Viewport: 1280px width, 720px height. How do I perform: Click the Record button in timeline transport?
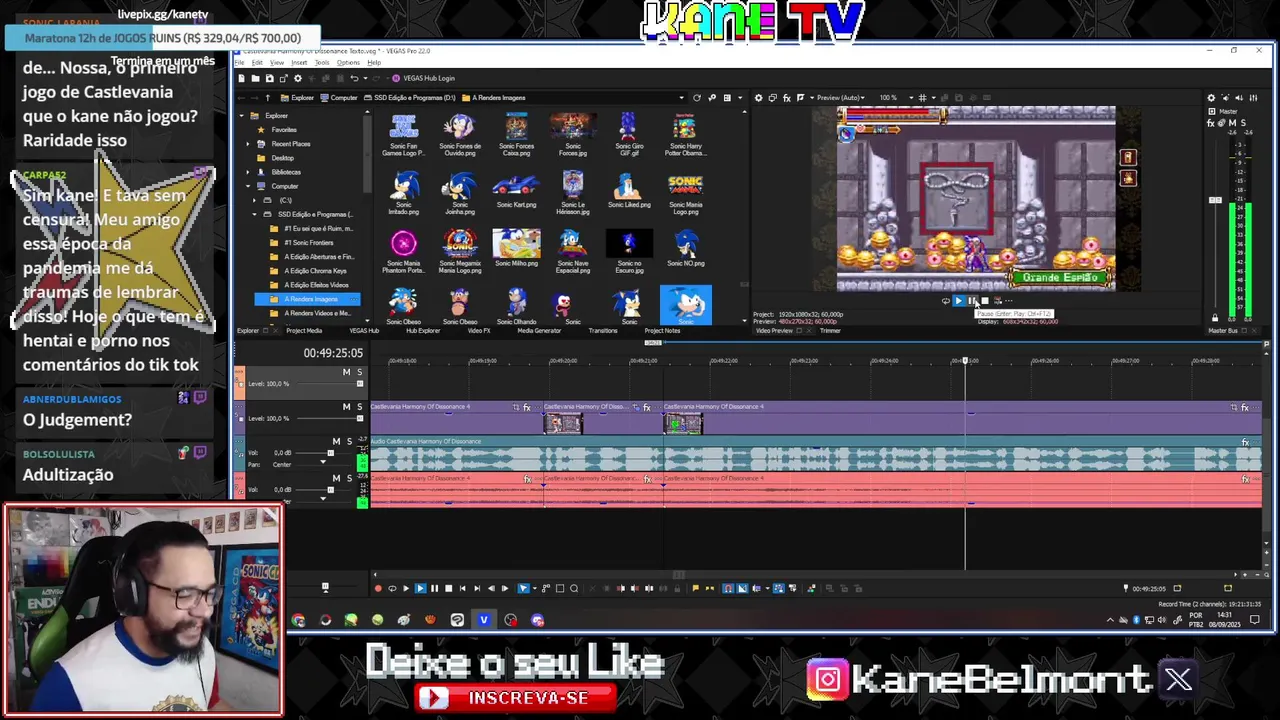(378, 588)
